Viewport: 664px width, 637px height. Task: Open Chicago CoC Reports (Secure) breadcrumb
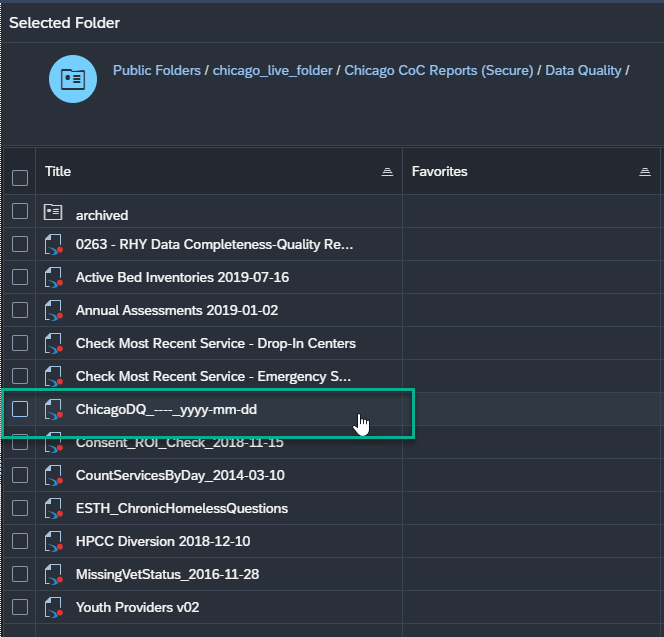point(439,70)
